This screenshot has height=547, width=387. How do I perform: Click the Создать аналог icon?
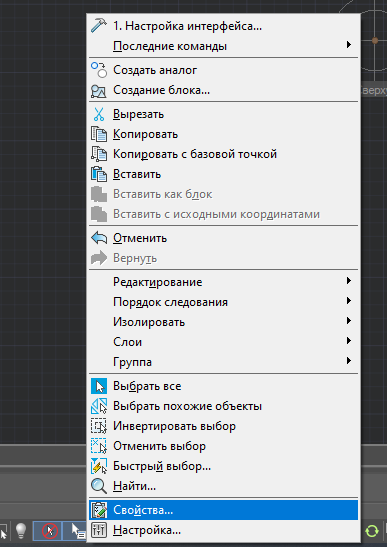99,70
